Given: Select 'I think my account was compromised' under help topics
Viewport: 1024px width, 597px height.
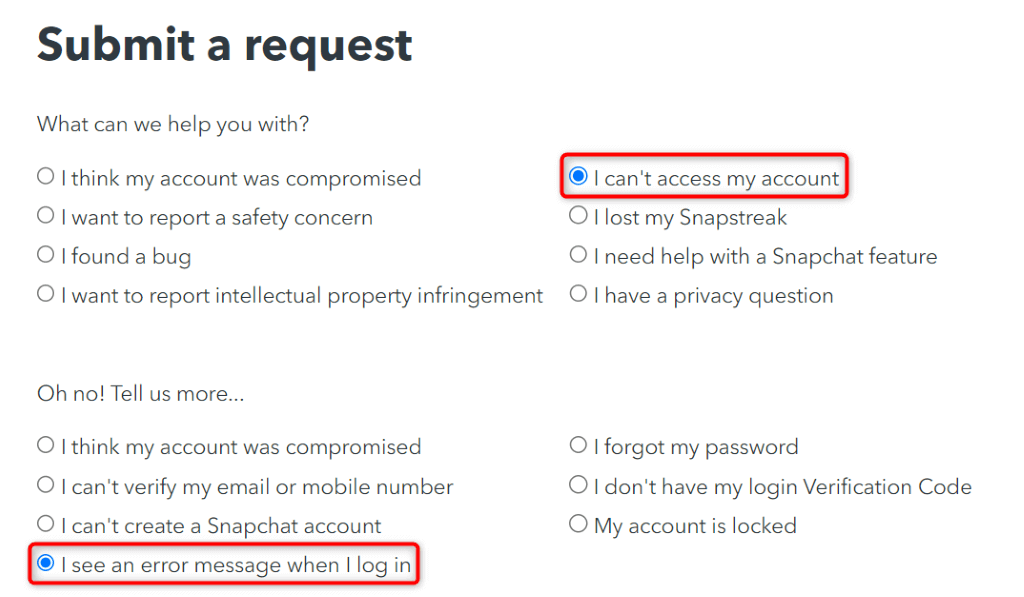Looking at the screenshot, I should pyautogui.click(x=46, y=177).
